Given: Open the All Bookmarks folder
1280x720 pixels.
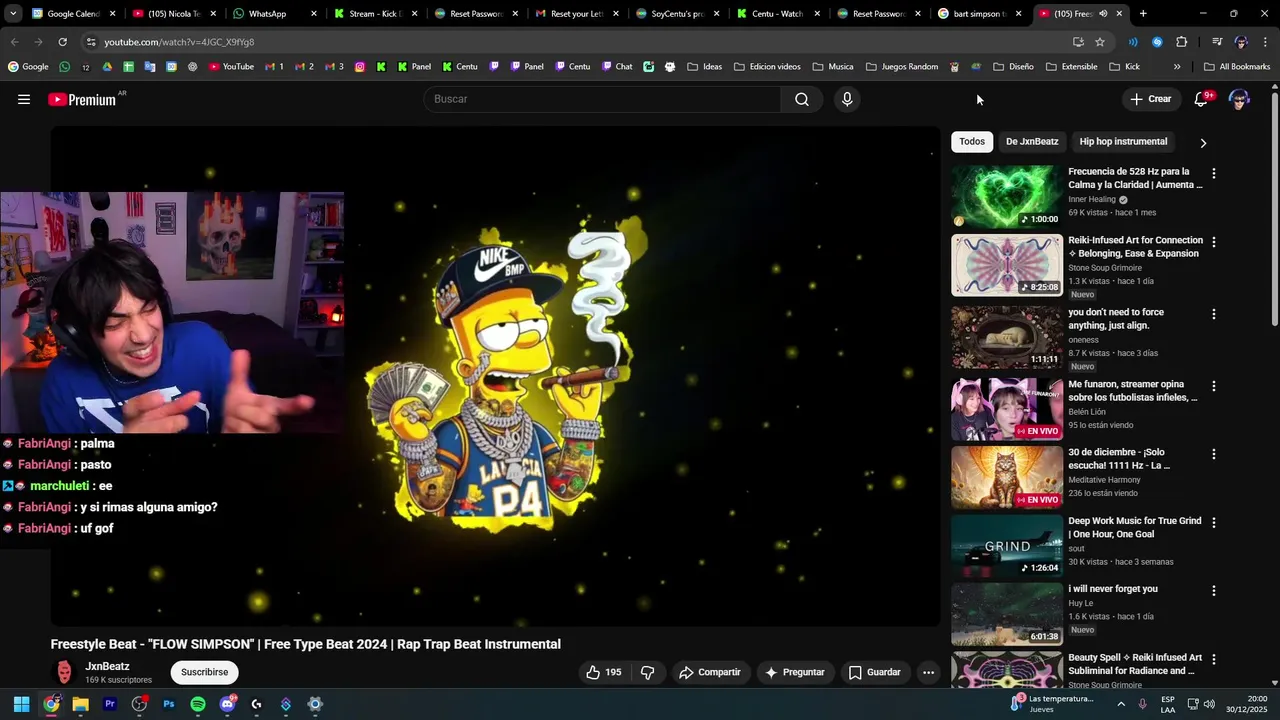Looking at the screenshot, I should click(1237, 67).
